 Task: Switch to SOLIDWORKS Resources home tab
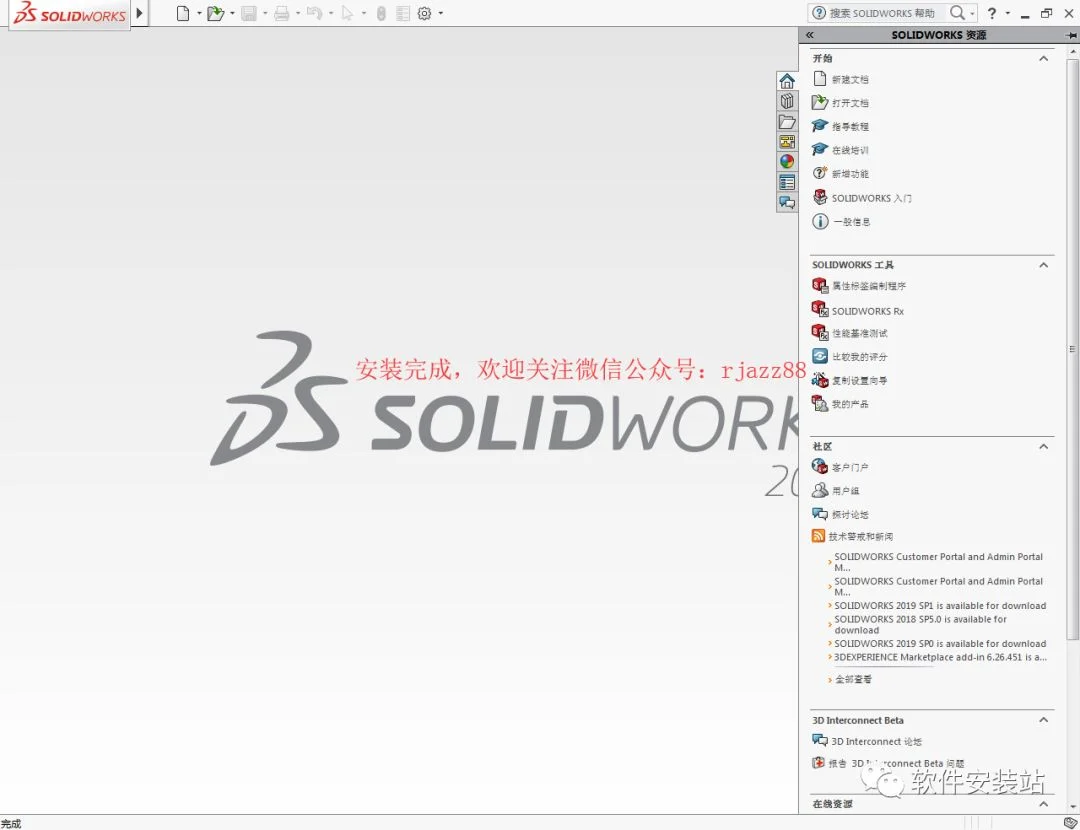[x=787, y=81]
